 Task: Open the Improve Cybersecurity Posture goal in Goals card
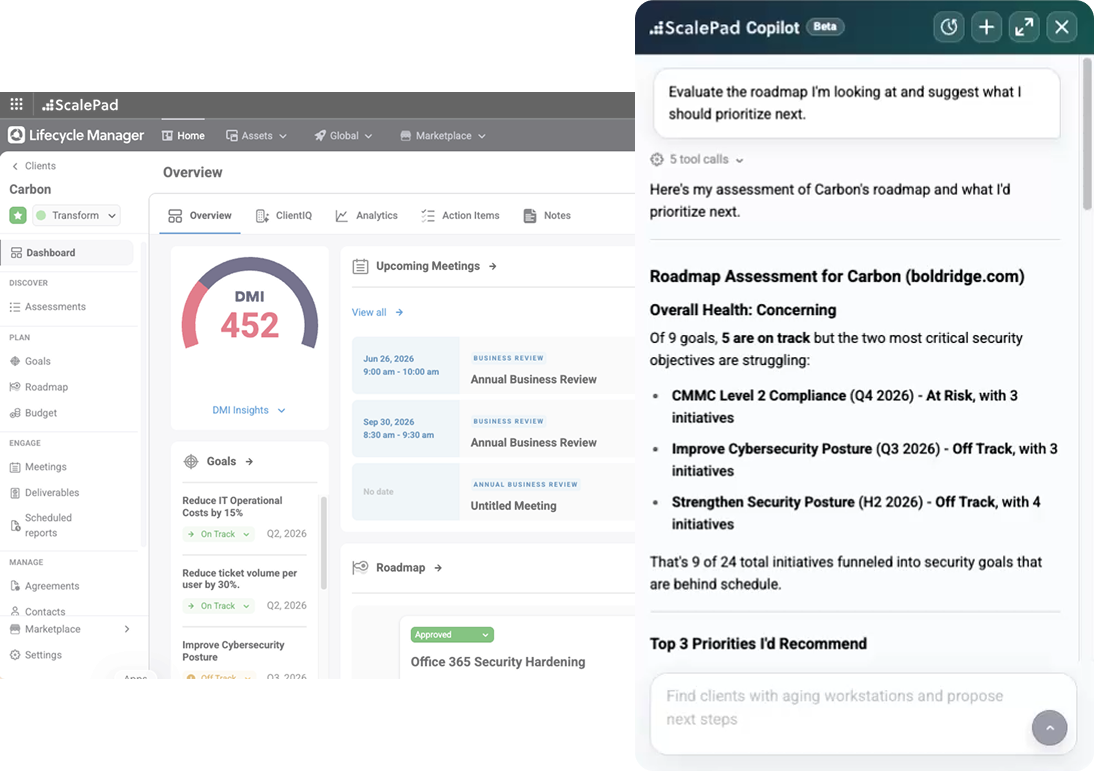point(233,651)
